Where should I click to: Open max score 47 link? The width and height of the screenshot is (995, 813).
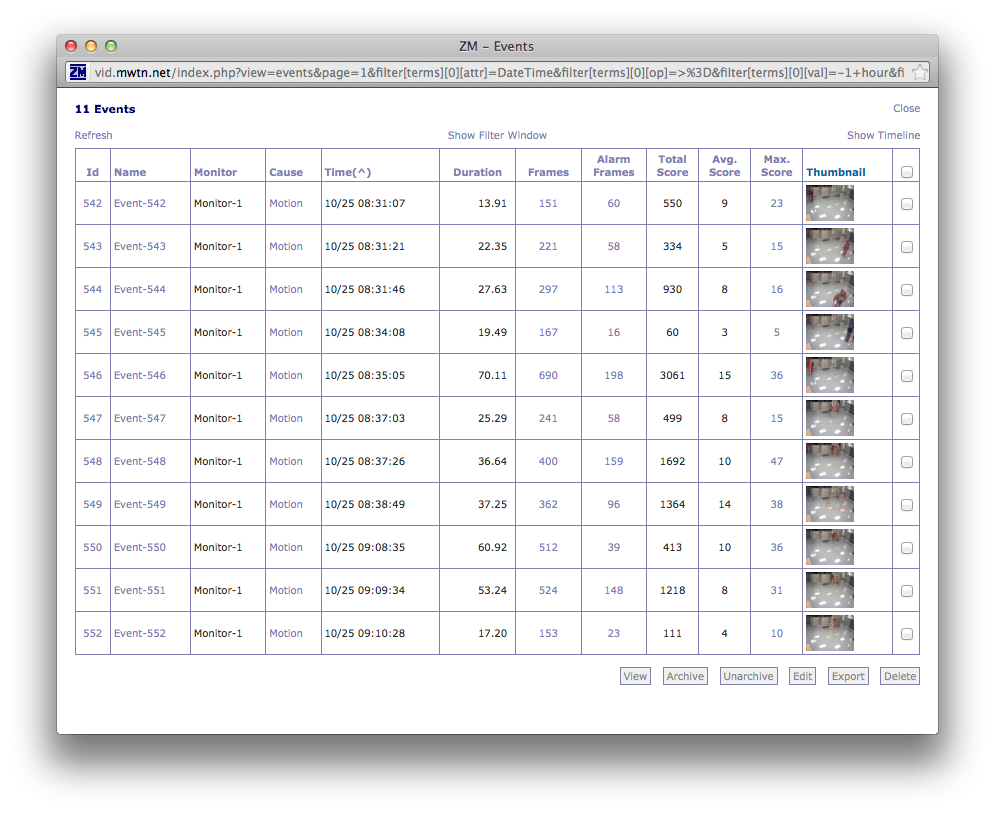[777, 461]
